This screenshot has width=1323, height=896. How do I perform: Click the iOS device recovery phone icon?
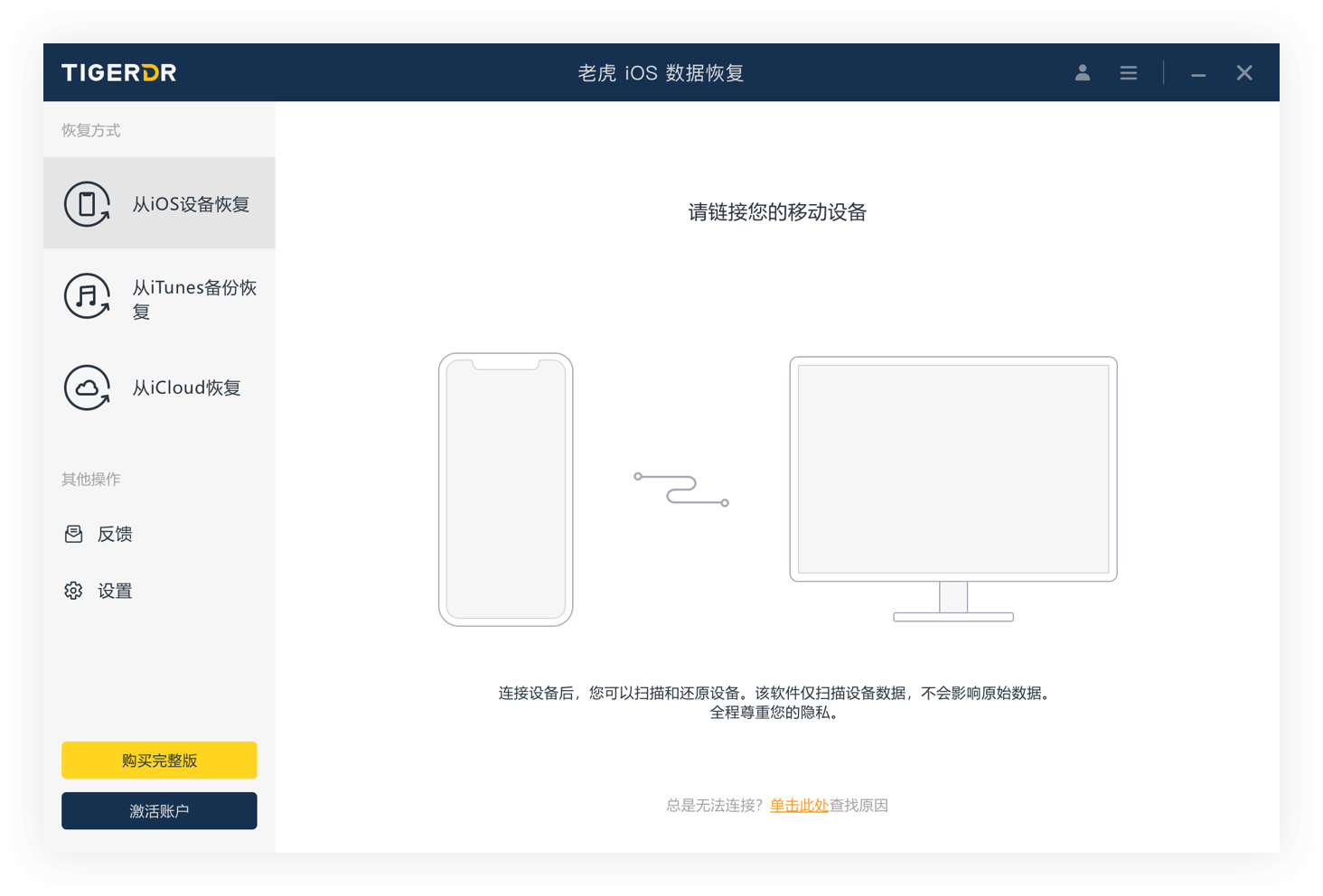coord(87,204)
